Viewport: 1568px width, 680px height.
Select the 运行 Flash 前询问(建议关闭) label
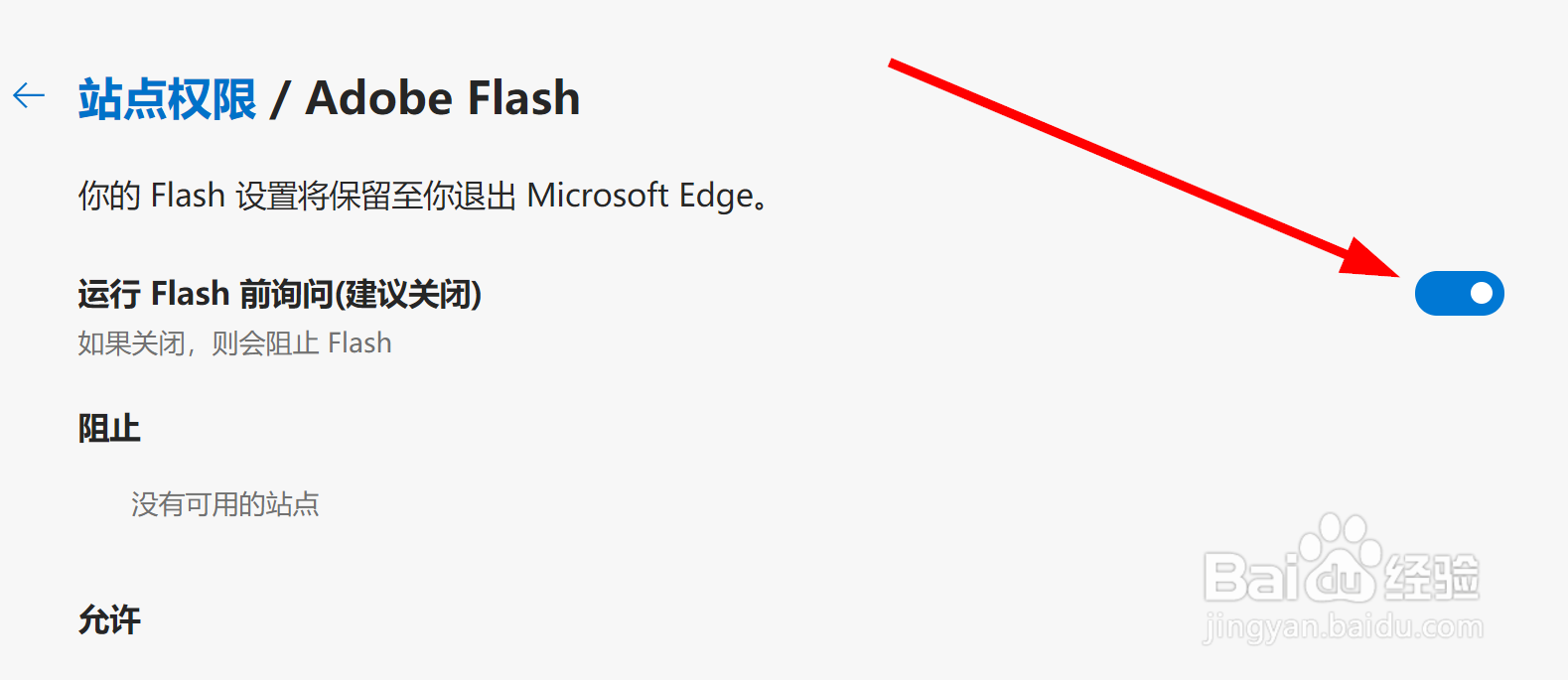click(280, 294)
